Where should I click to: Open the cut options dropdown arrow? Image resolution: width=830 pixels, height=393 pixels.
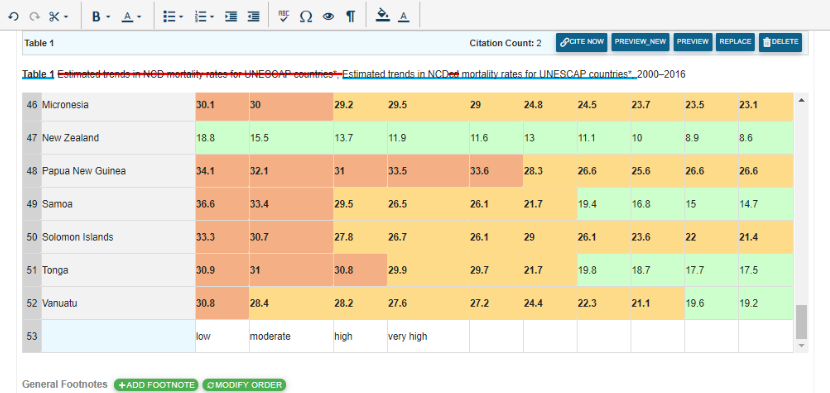(66, 17)
